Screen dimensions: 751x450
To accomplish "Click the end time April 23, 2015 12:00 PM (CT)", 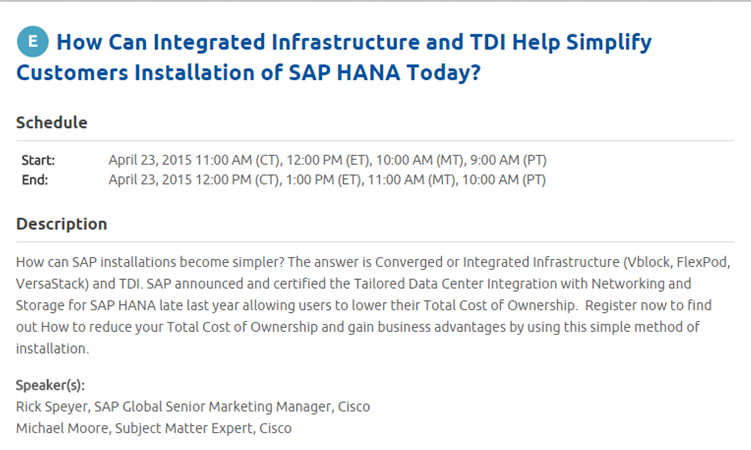I will tap(195, 180).
